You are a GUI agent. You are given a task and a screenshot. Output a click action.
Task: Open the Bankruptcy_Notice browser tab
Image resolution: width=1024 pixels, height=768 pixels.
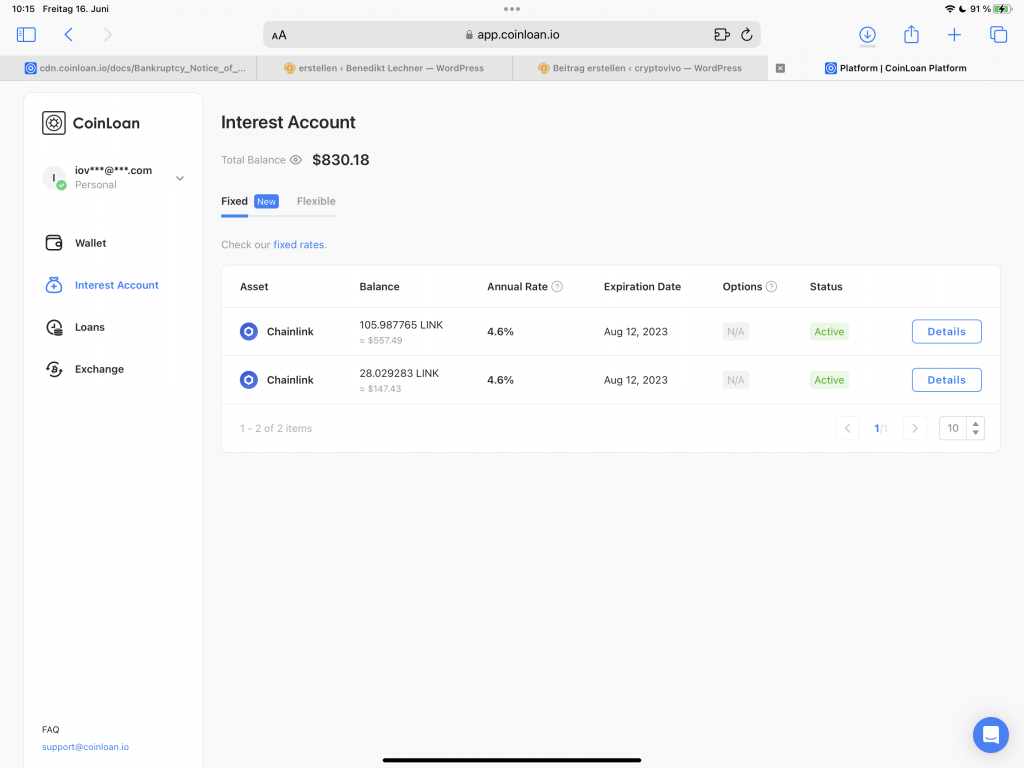(x=129, y=68)
